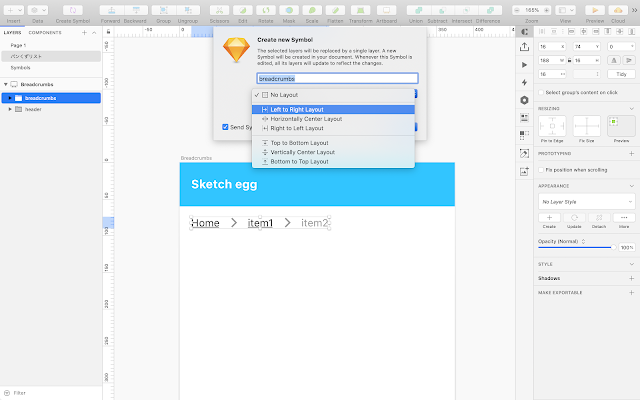Create a new layer style

point(549,218)
